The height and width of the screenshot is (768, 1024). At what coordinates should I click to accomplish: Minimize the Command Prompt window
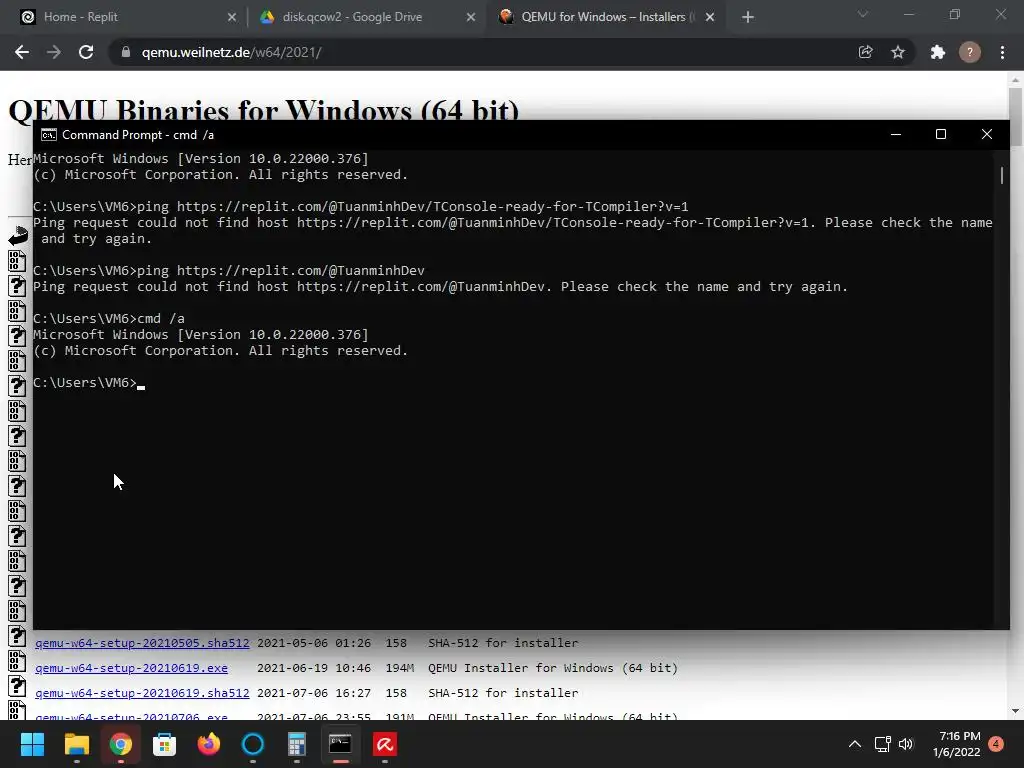pyautogui.click(x=896, y=135)
